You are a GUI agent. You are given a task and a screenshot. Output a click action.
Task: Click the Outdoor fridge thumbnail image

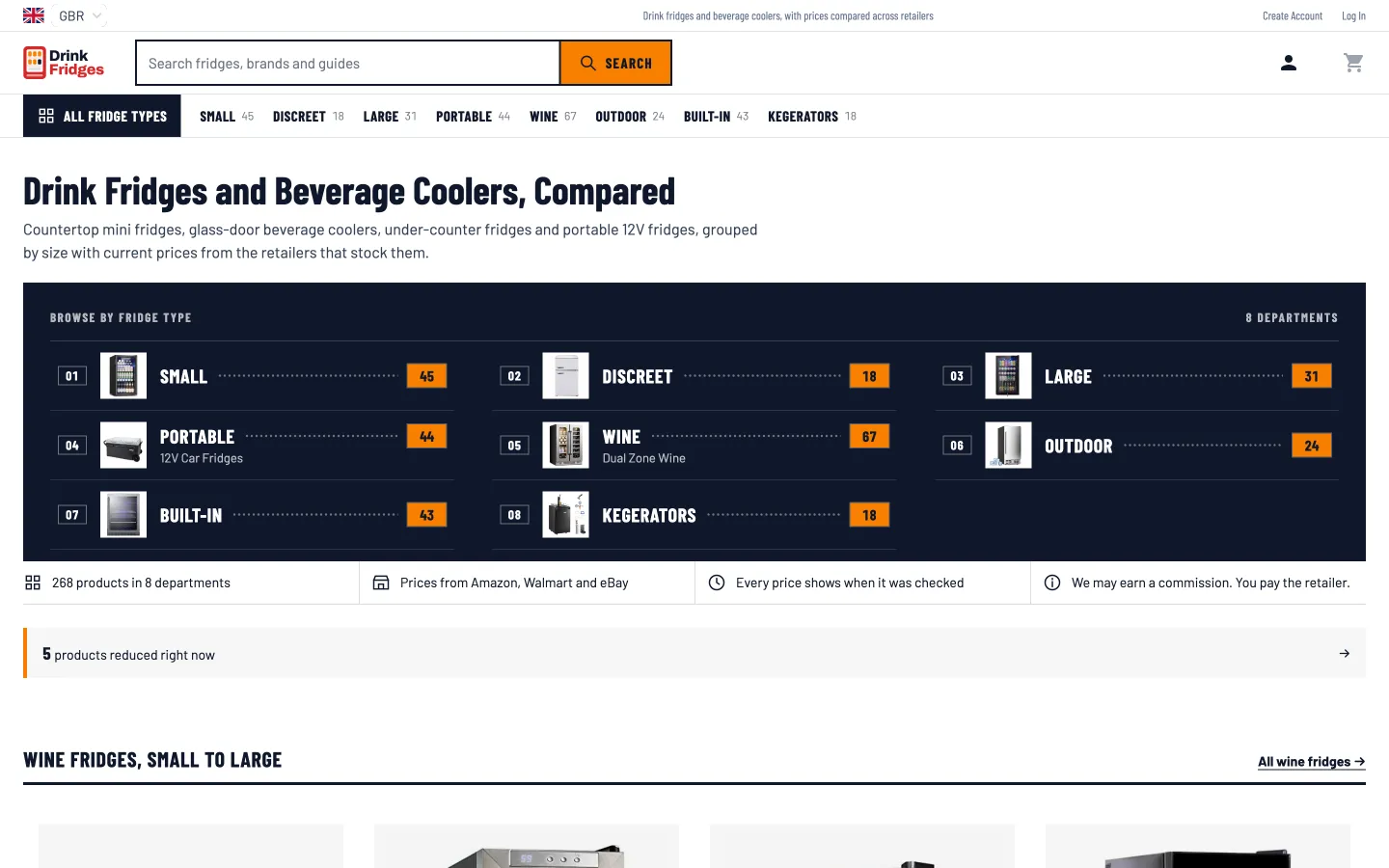tap(1008, 446)
